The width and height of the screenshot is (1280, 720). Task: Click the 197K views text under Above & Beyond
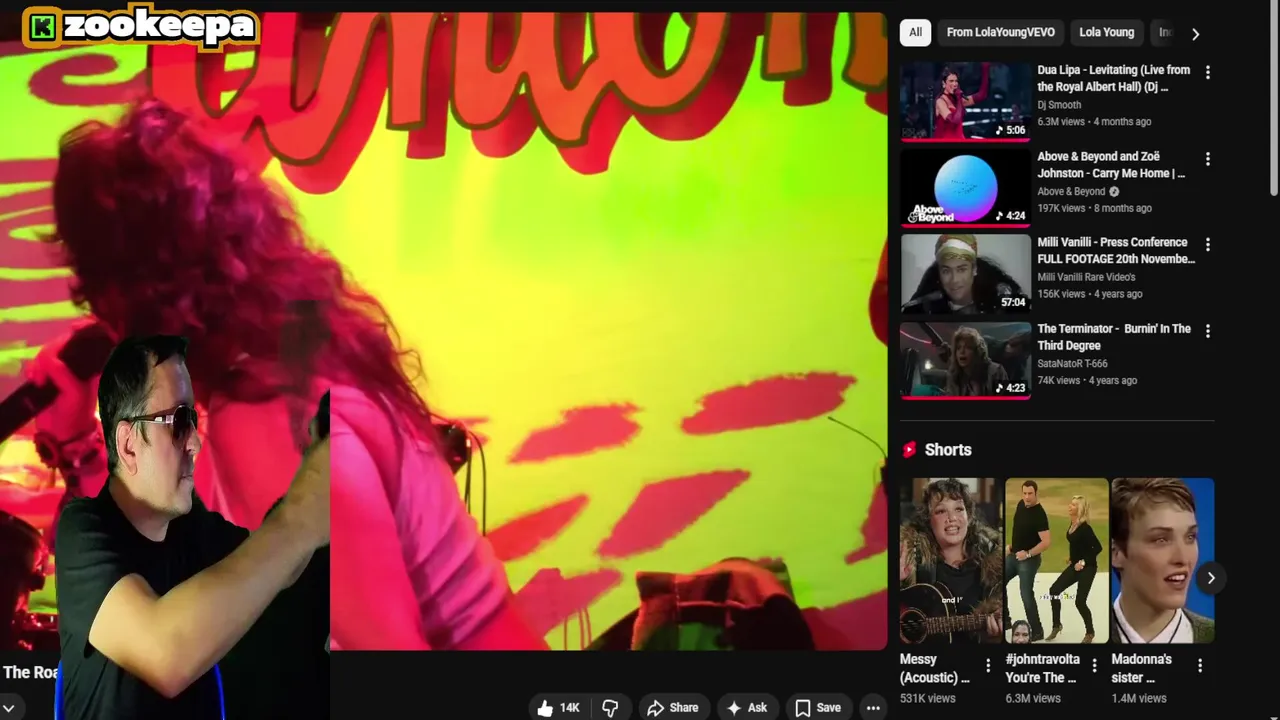pos(1061,208)
